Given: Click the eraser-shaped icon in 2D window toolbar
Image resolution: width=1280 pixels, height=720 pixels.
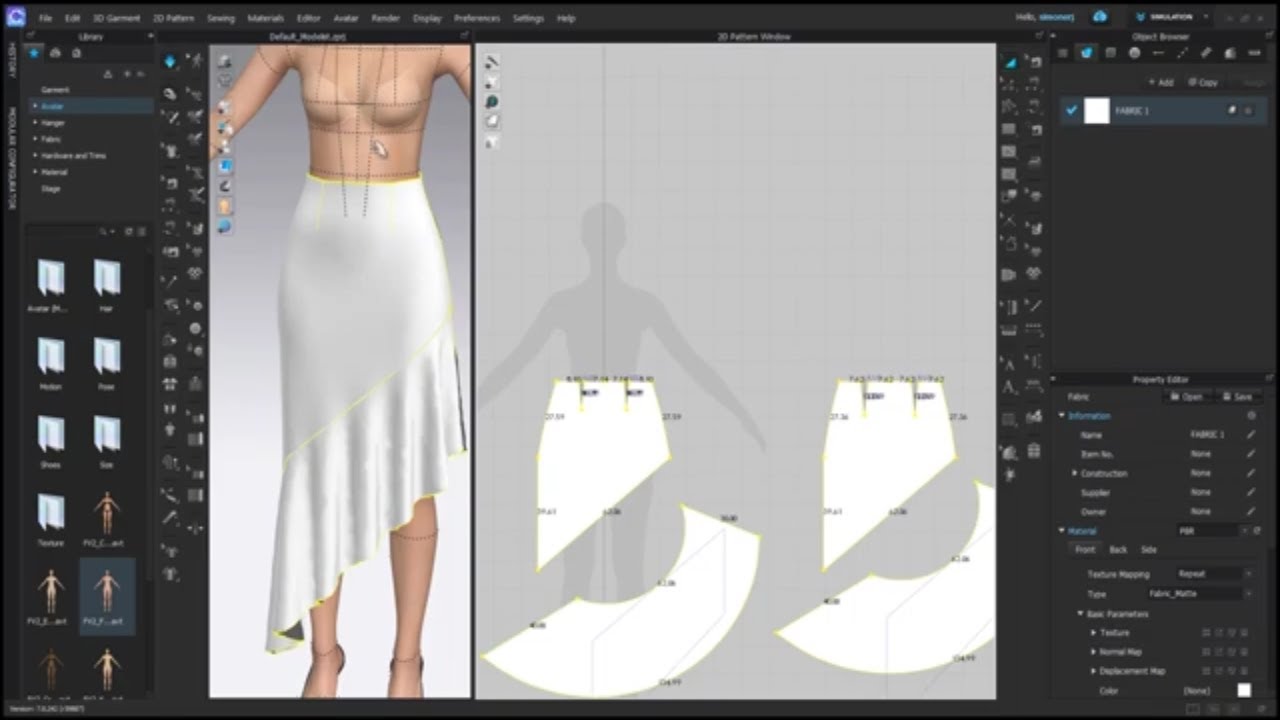Looking at the screenshot, I should pos(492,121).
